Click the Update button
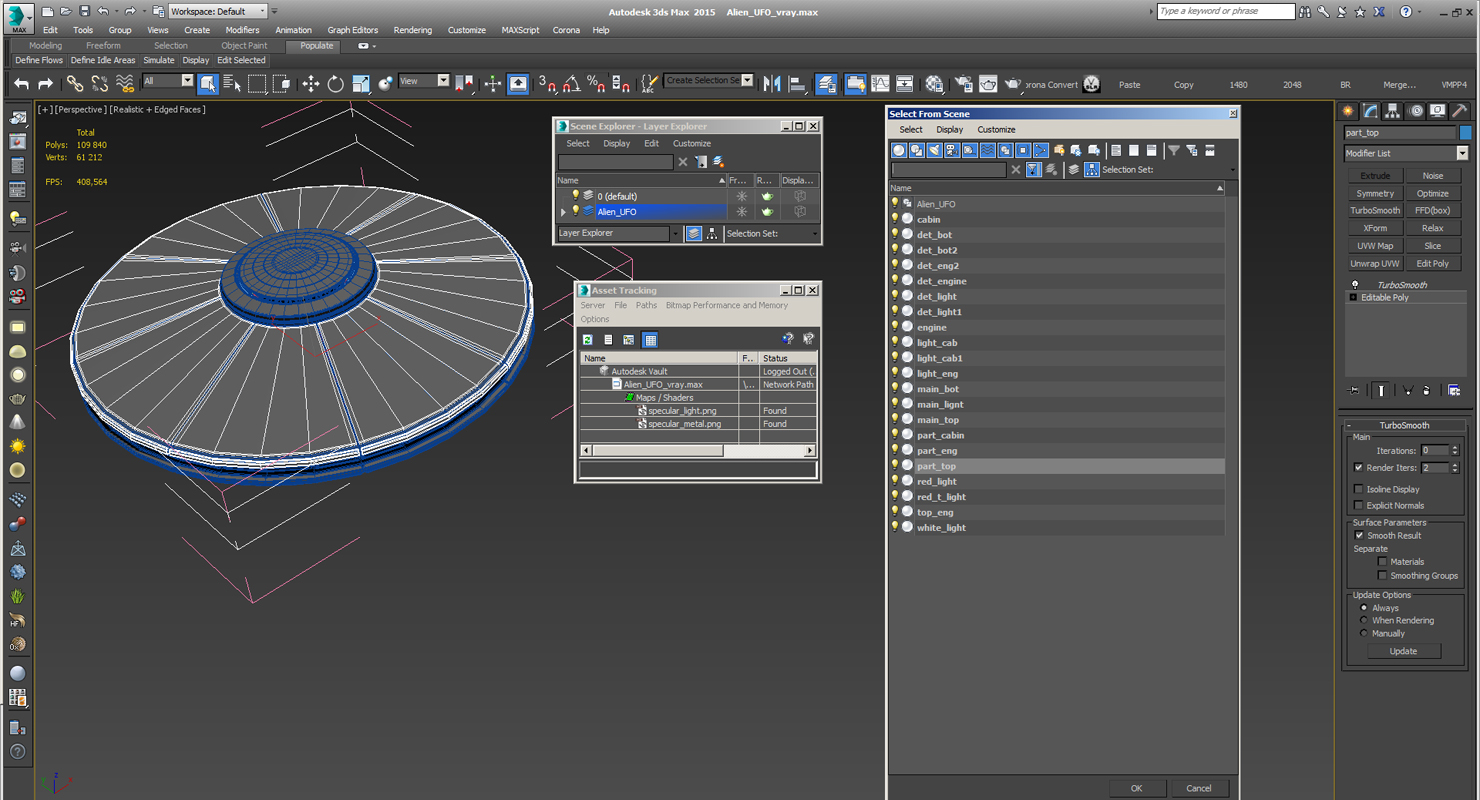 [x=1403, y=651]
